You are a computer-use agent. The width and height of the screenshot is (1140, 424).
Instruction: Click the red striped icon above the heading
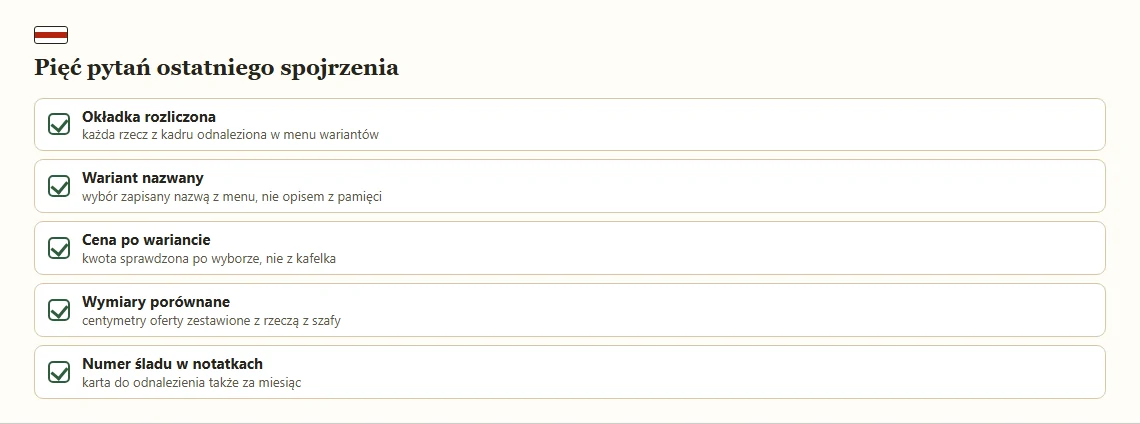coord(51,35)
